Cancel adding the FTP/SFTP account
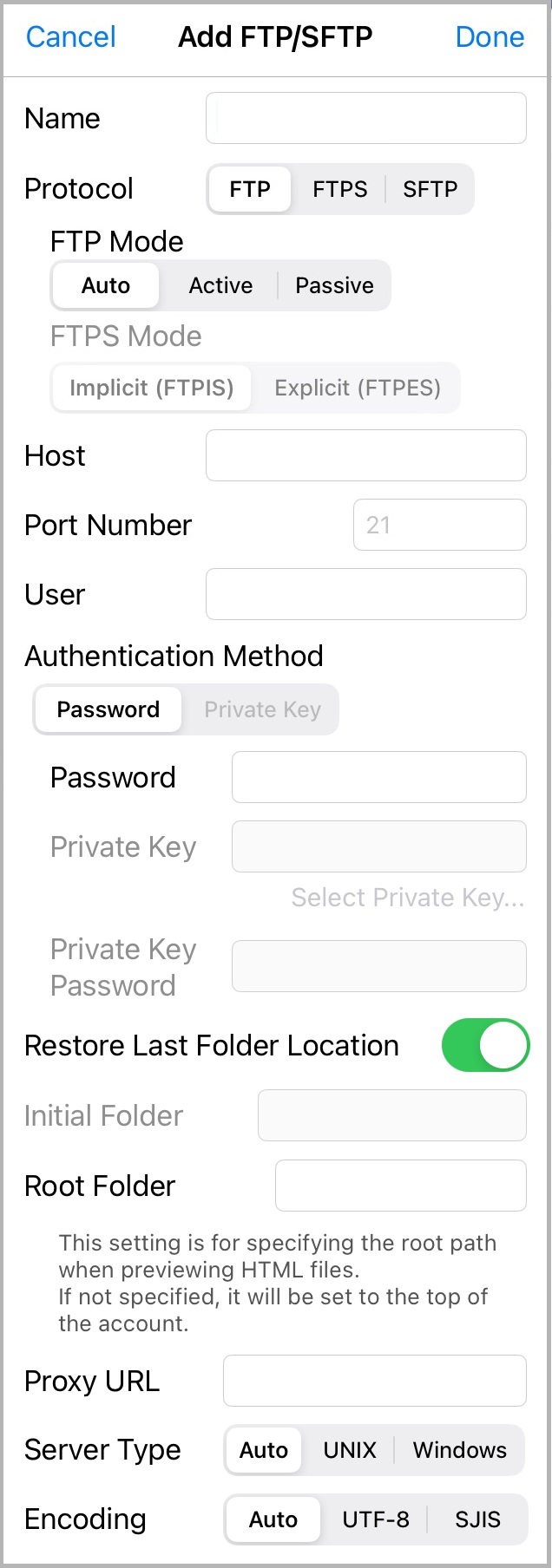The image size is (552, 1568). (69, 36)
